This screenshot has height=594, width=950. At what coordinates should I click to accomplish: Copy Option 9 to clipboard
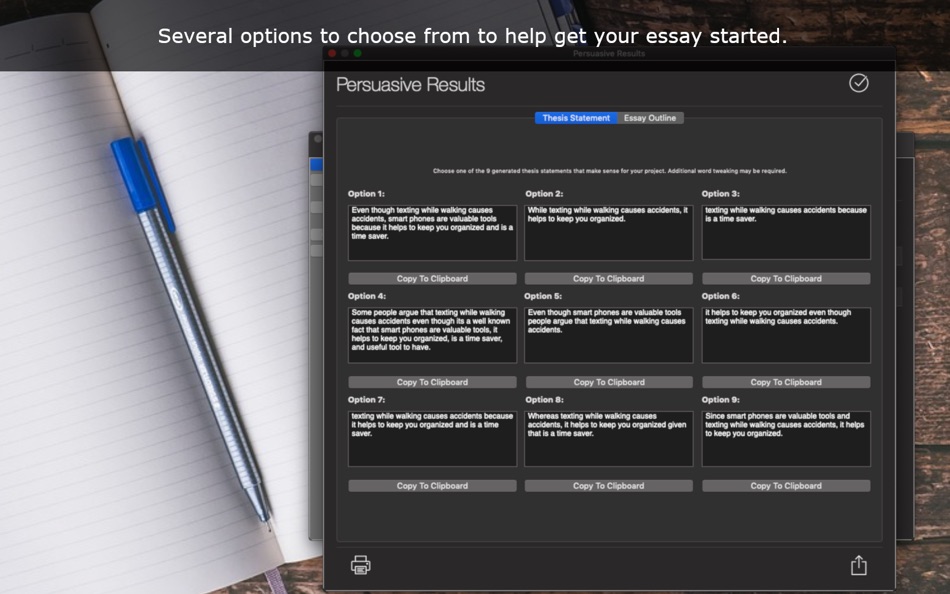(x=786, y=486)
